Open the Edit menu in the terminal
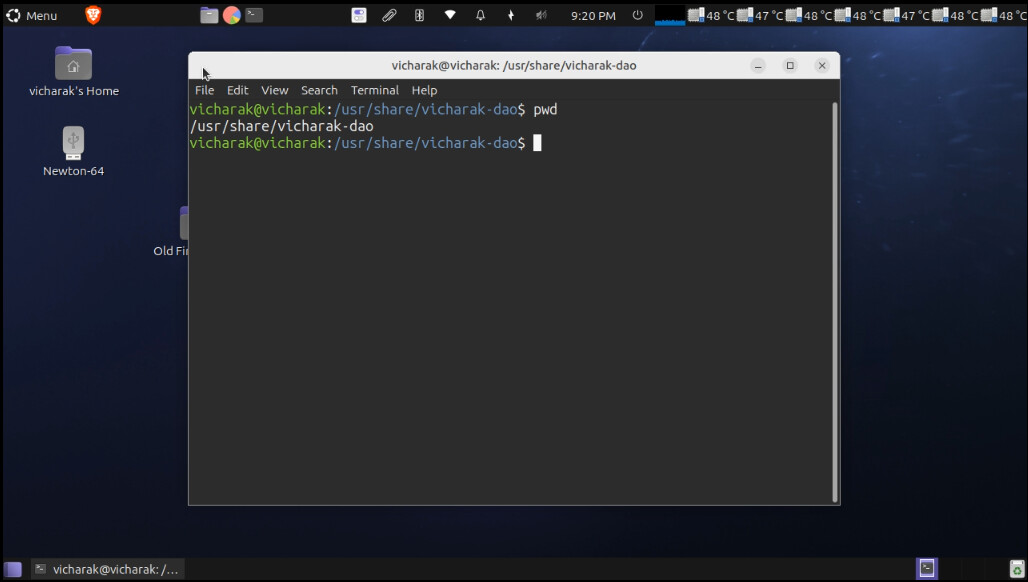 (237, 90)
